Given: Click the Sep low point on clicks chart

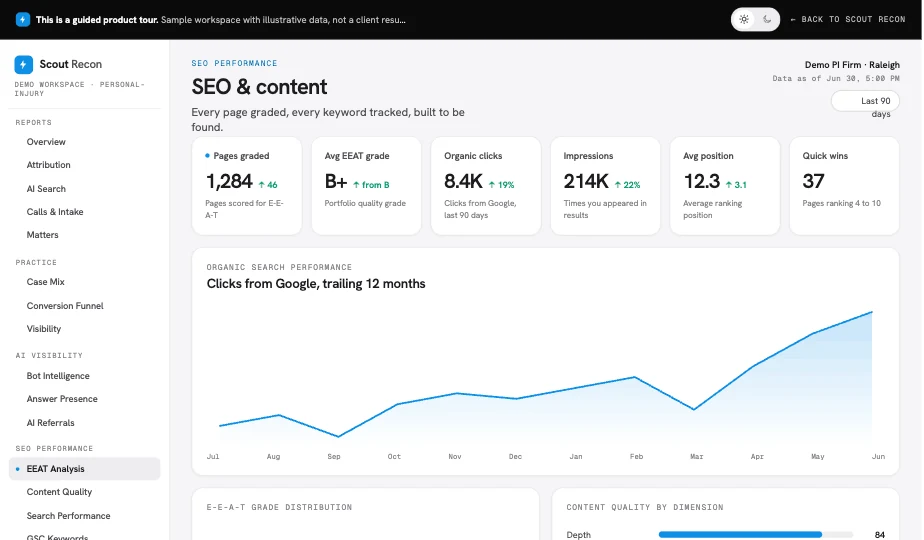Looking at the screenshot, I should point(338,437).
